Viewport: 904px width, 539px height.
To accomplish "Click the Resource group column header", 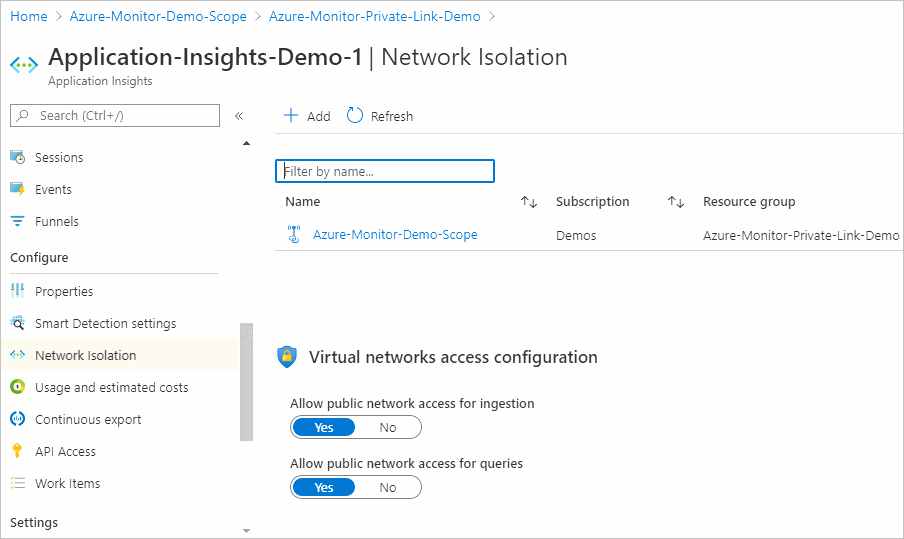I will click(749, 202).
